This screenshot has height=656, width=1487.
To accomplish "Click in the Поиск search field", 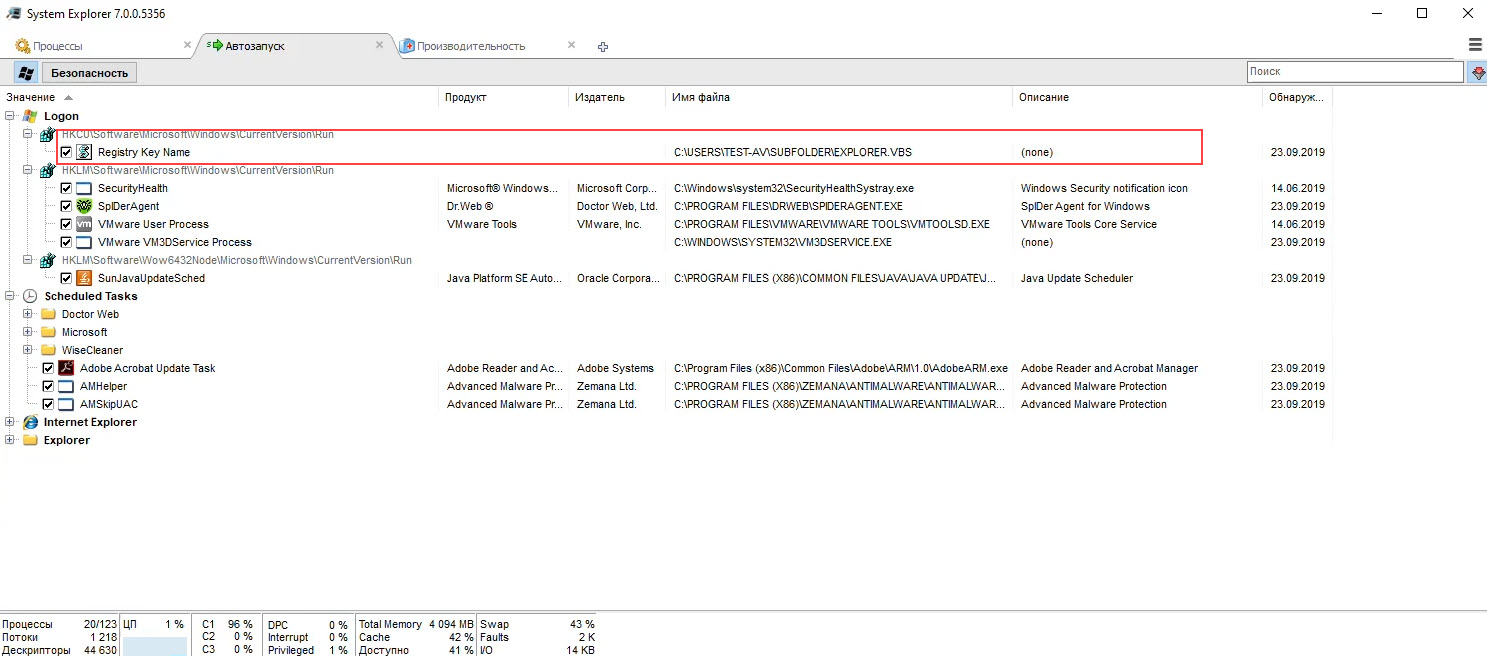I will tap(1354, 72).
